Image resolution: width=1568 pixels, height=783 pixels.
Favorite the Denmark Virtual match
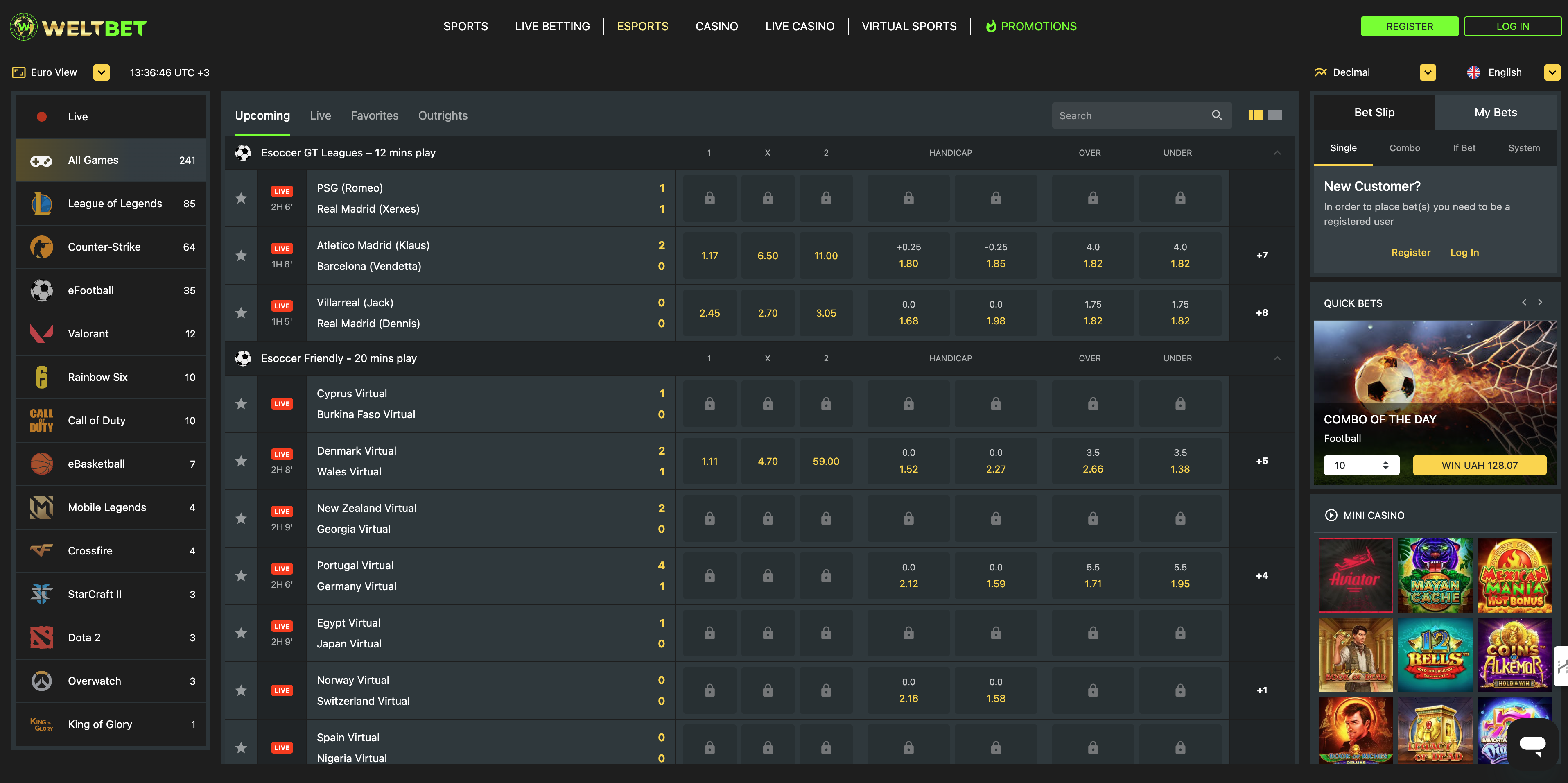click(241, 461)
